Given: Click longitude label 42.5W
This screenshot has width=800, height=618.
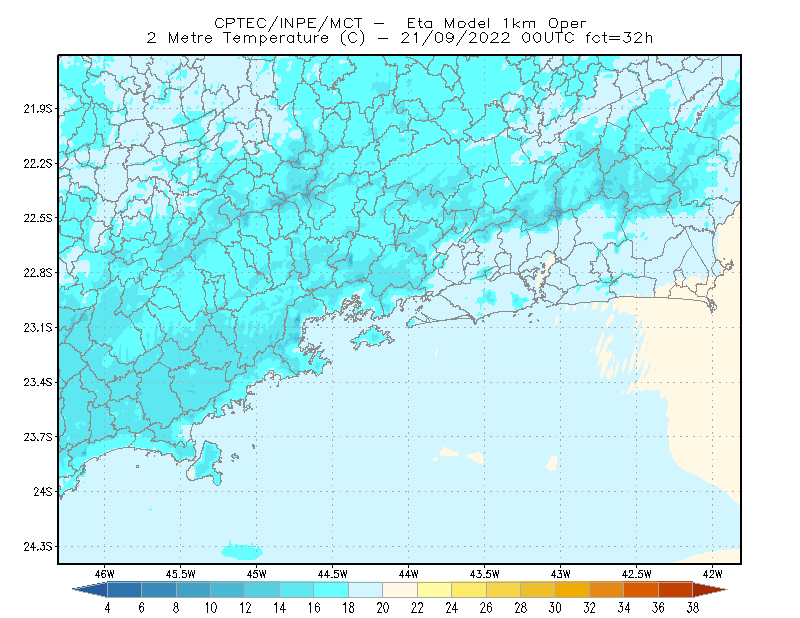Looking at the screenshot, I should coord(637,574).
